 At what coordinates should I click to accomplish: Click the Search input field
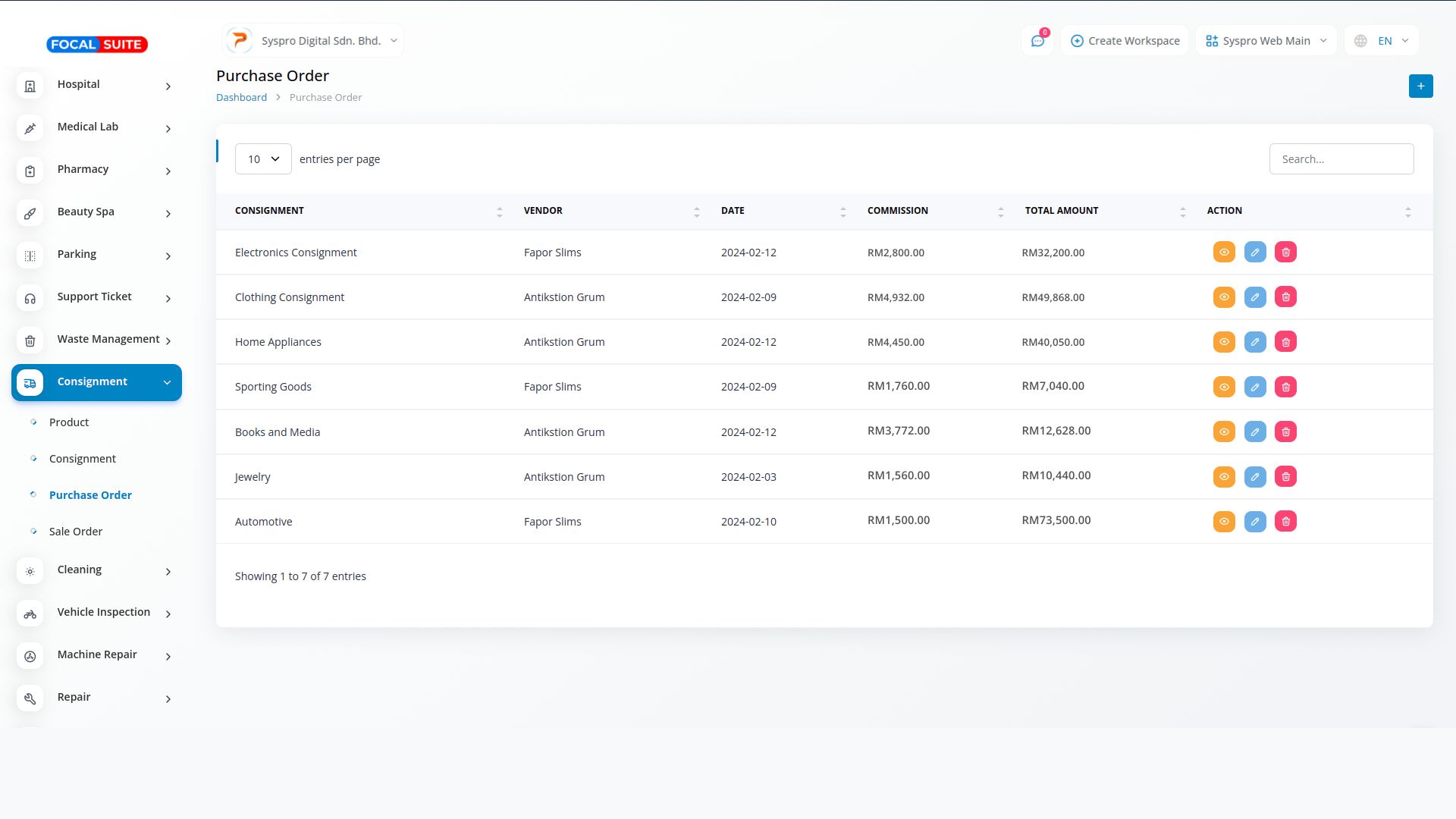coord(1341,159)
